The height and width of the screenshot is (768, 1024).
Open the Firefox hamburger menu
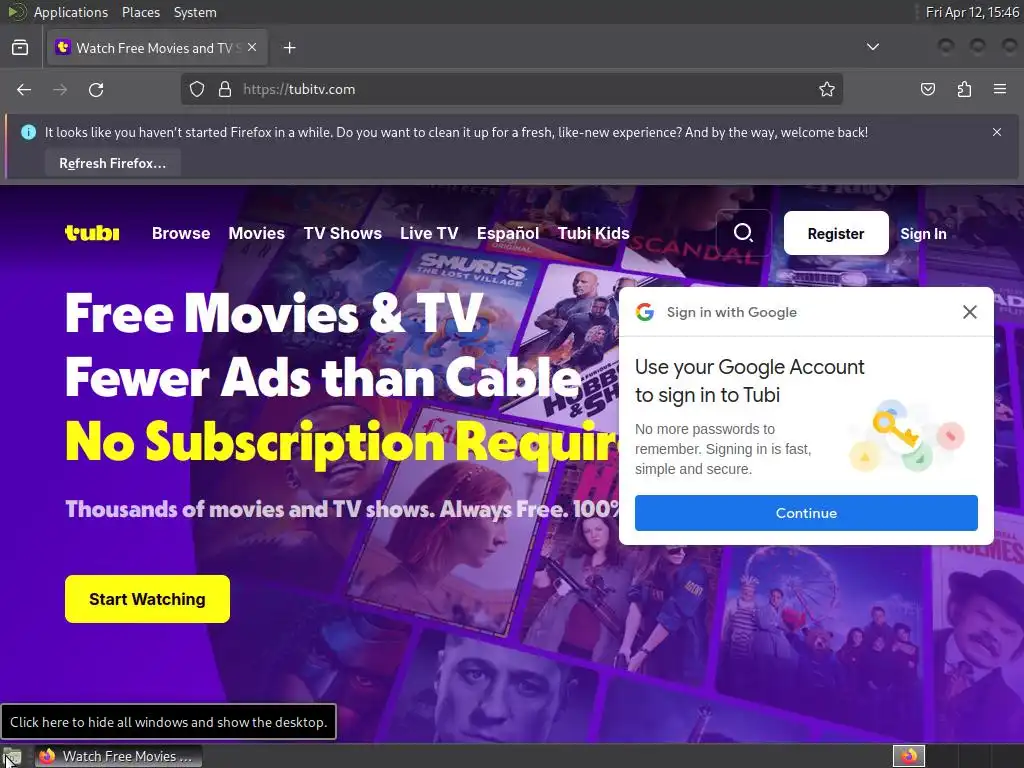coord(1000,89)
